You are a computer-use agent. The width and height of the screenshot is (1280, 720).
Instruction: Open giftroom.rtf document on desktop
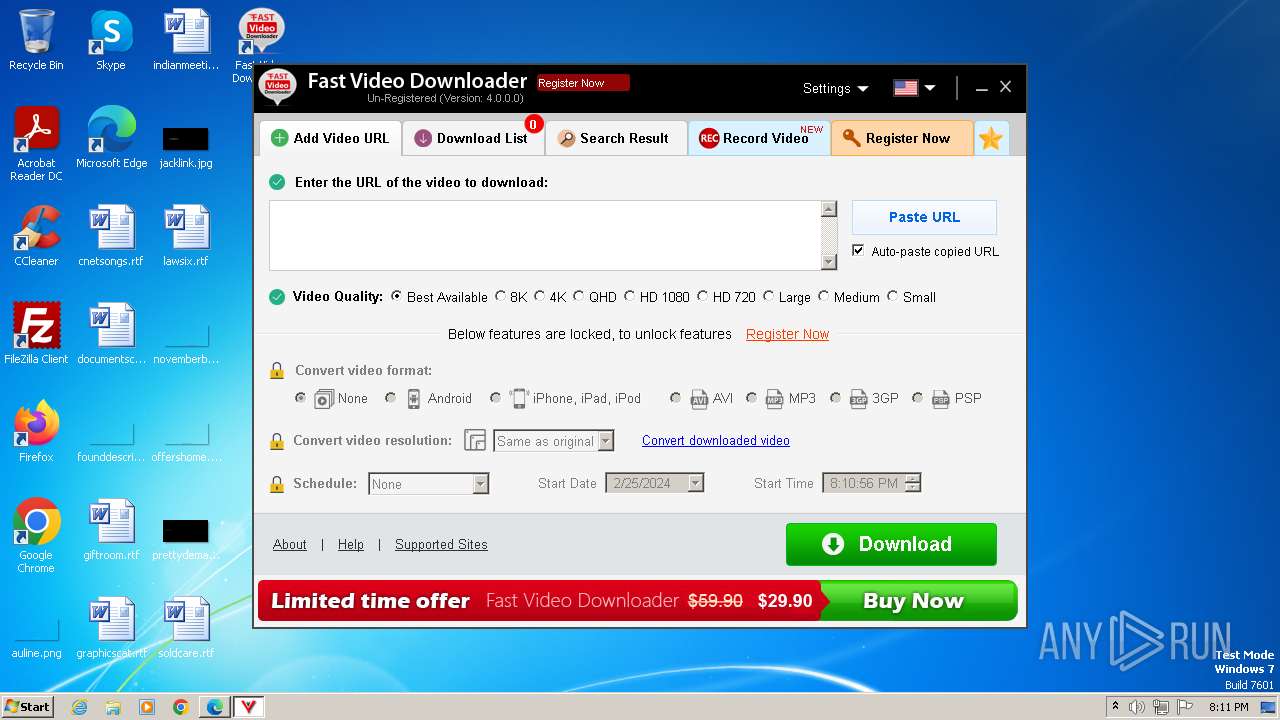pos(111,530)
